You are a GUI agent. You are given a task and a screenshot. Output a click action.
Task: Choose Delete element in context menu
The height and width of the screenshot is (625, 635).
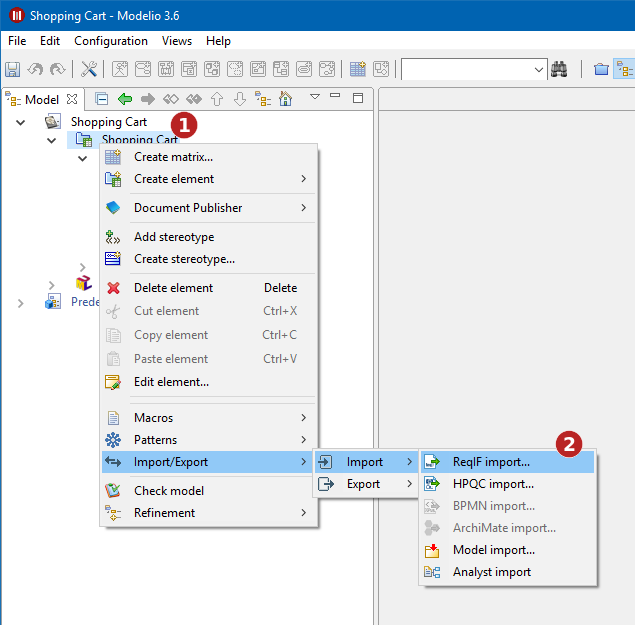209,288
